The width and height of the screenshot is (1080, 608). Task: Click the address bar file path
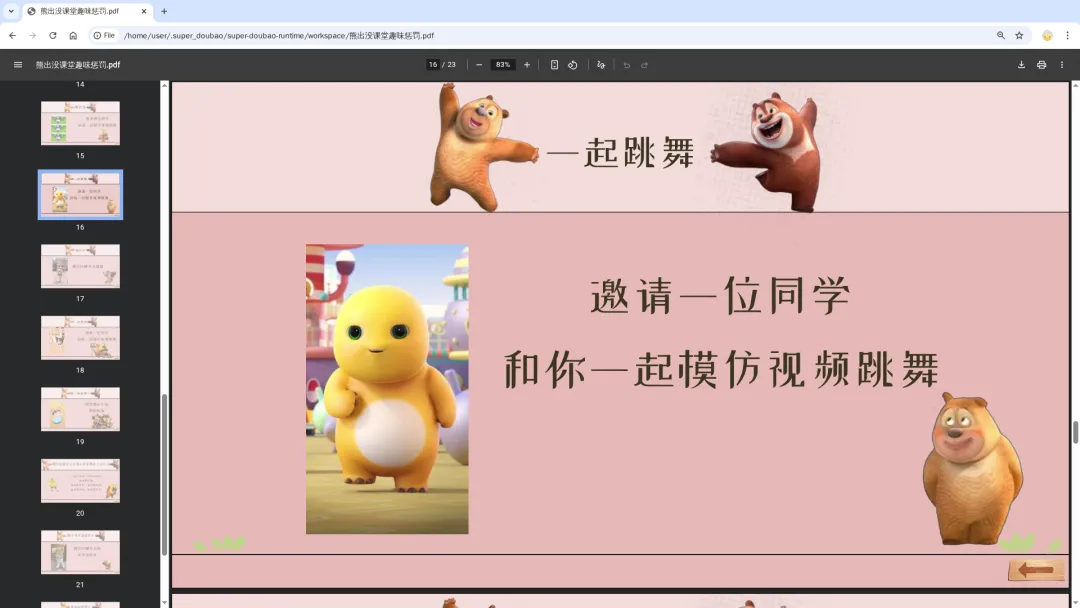pos(279,35)
